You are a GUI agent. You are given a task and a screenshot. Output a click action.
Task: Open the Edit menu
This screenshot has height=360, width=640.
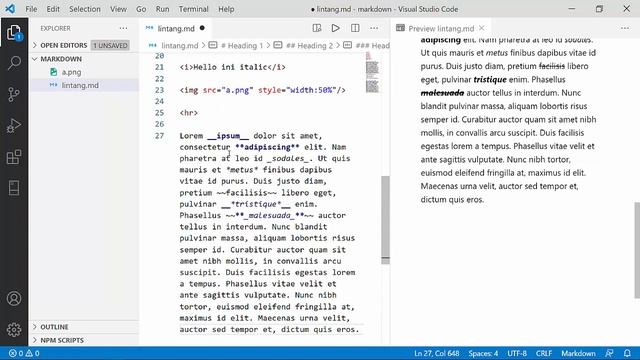pyautogui.click(x=53, y=9)
